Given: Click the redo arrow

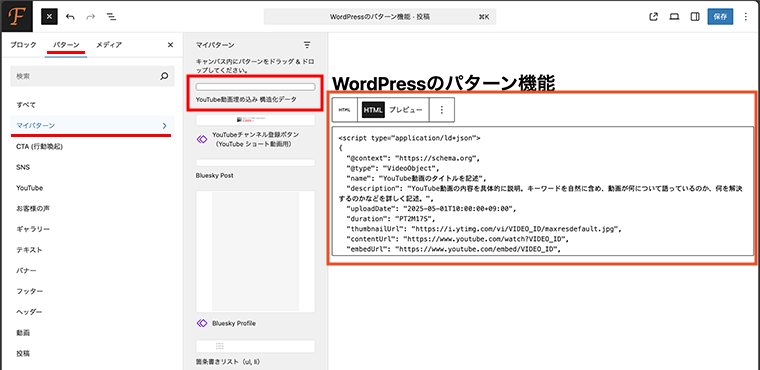Looking at the screenshot, I should 91,16.
